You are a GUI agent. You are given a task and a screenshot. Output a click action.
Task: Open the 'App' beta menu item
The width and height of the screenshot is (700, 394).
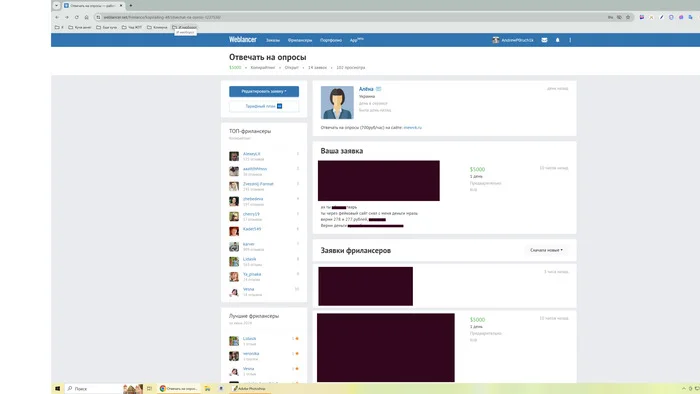point(356,40)
